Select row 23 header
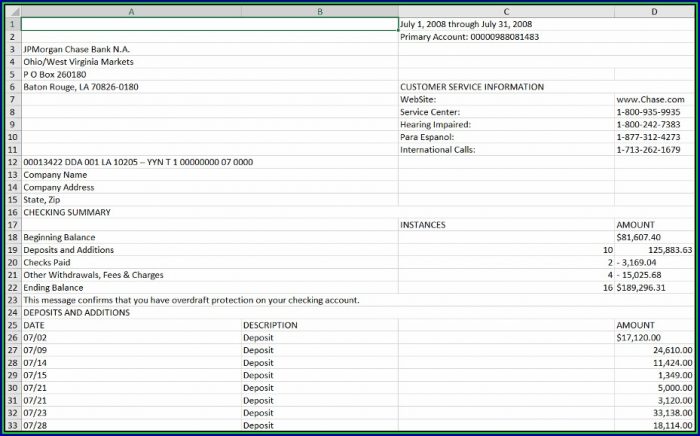 pyautogui.click(x=13, y=300)
